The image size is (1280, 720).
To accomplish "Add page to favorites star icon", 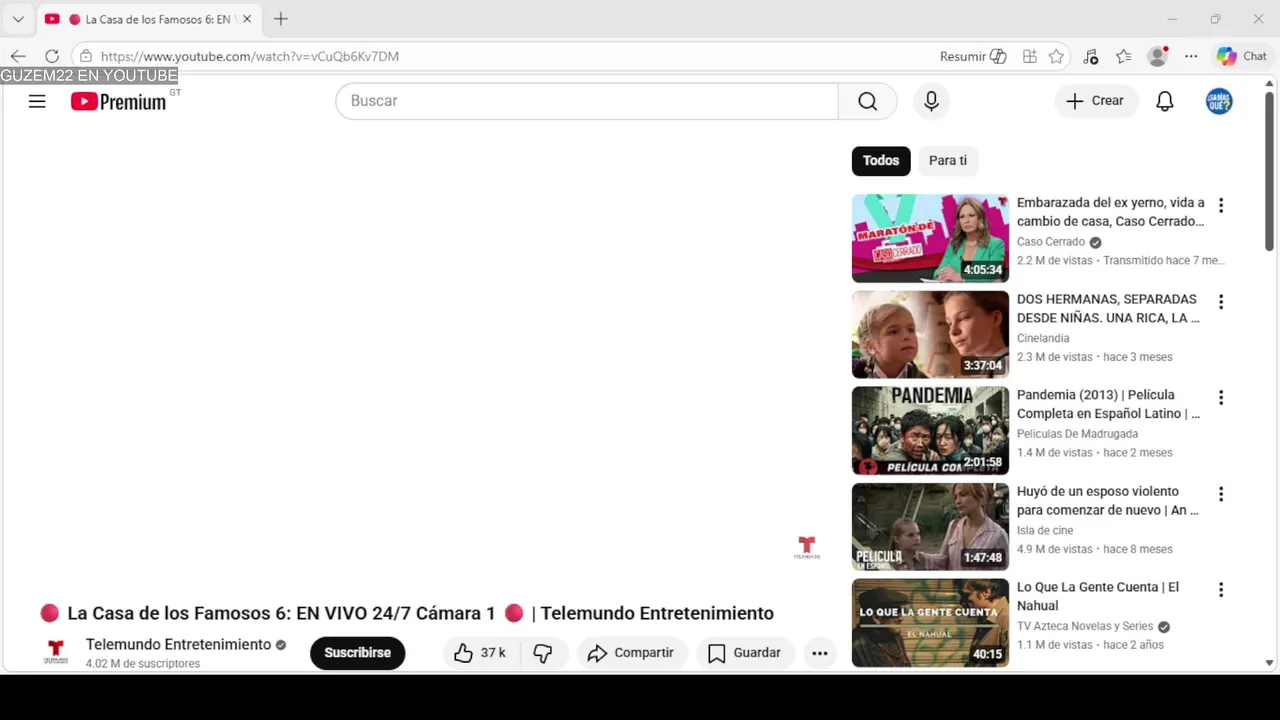I will [x=1056, y=56].
